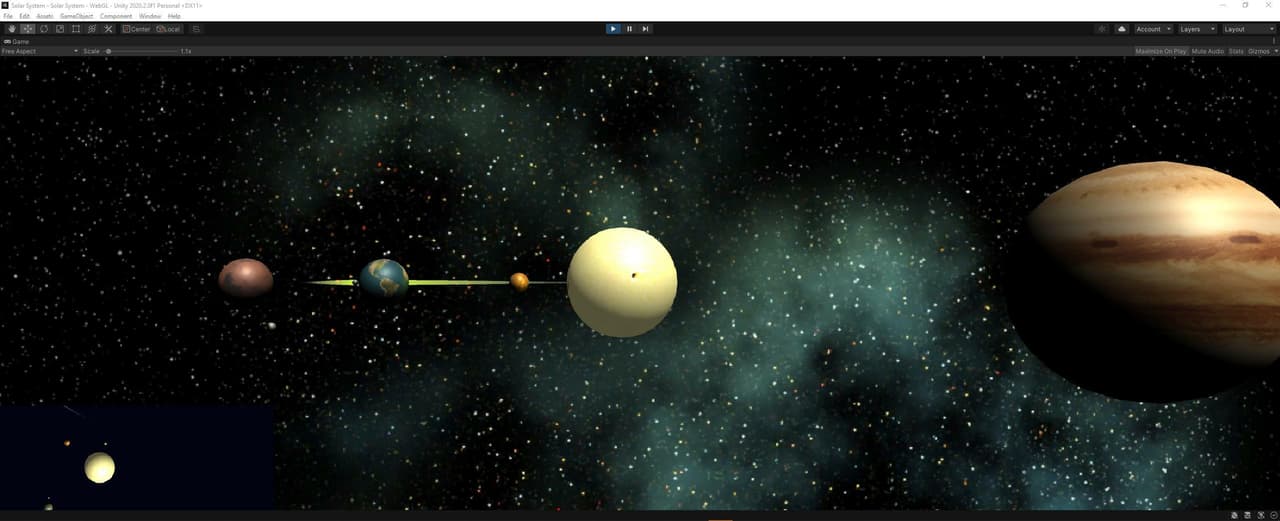Click the reddish Mars planet
Screen dimensions: 1280x521
pyautogui.click(x=246, y=278)
